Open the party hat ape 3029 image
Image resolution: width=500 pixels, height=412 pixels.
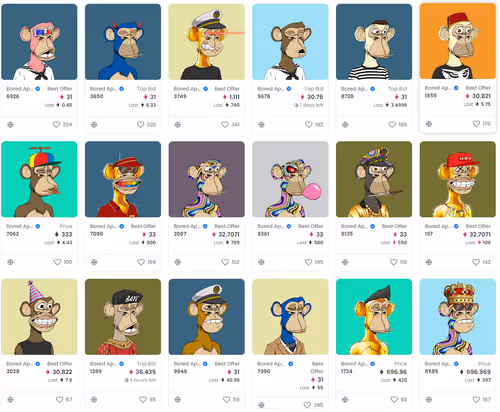[x=39, y=317]
